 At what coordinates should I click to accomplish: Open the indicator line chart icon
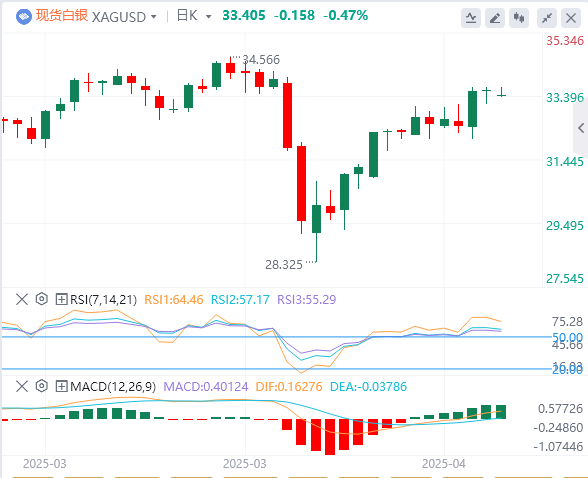tap(471, 18)
